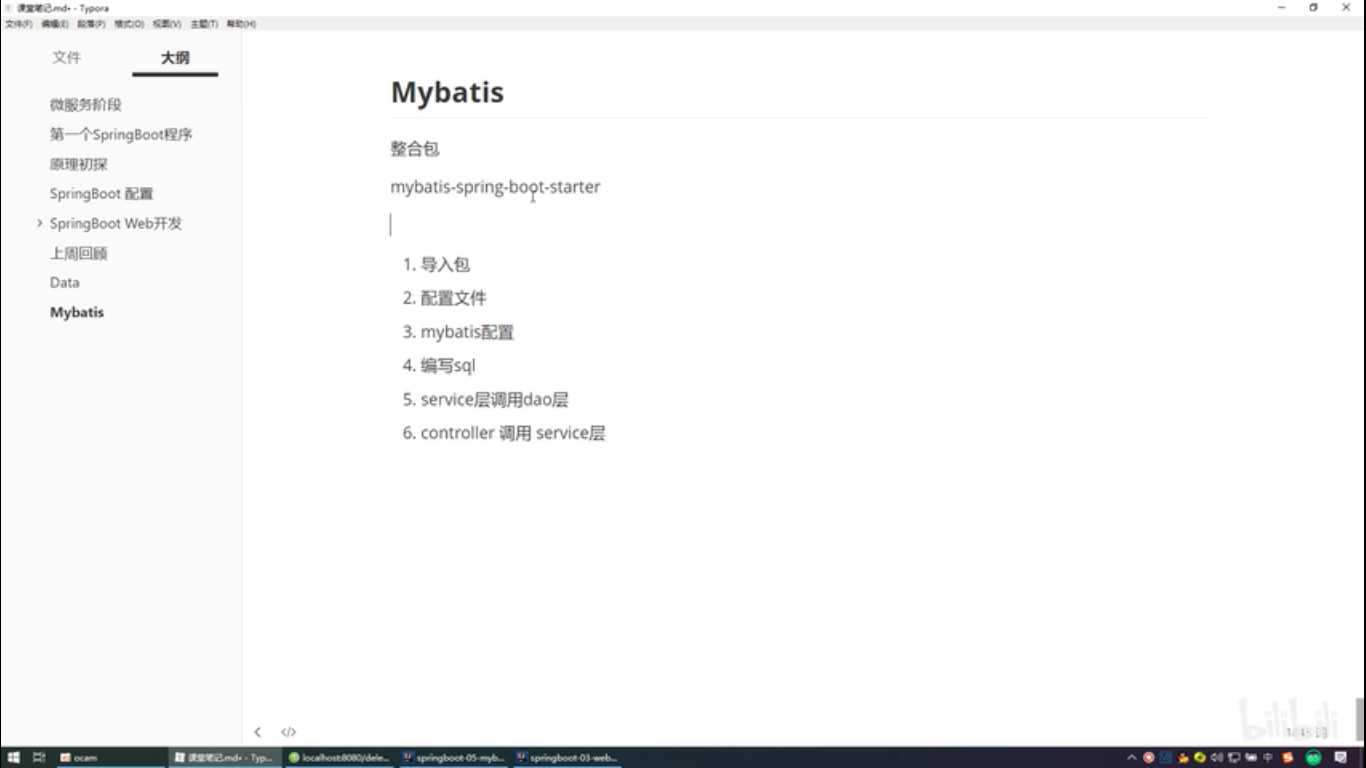The width and height of the screenshot is (1366, 768).
Task: Open the Windows notification center
Action: click(1341, 758)
